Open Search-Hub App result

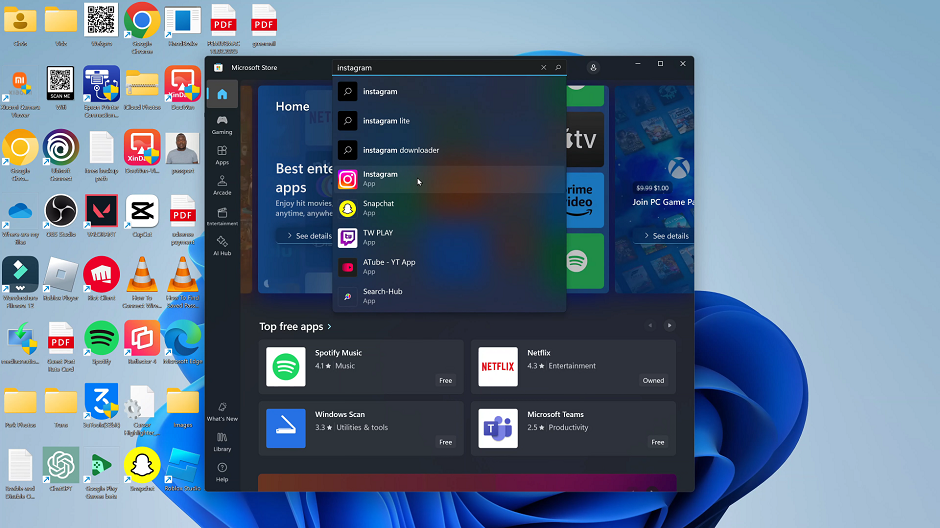click(x=449, y=297)
